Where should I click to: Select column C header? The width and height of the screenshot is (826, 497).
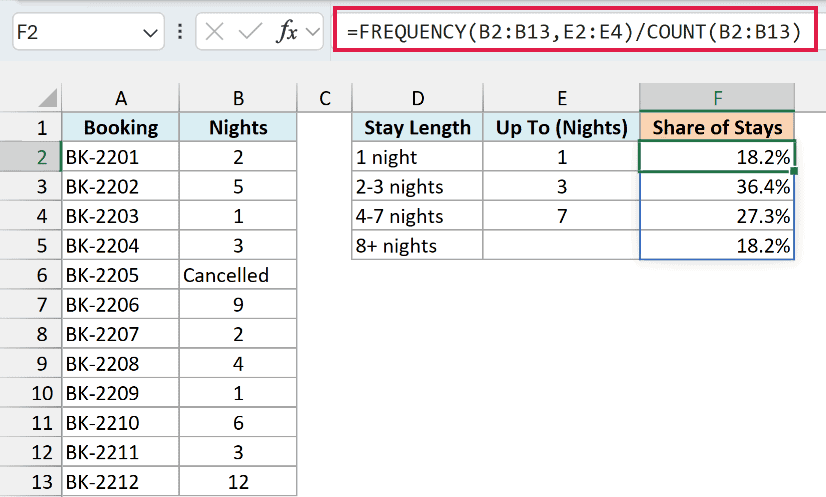coord(324,98)
